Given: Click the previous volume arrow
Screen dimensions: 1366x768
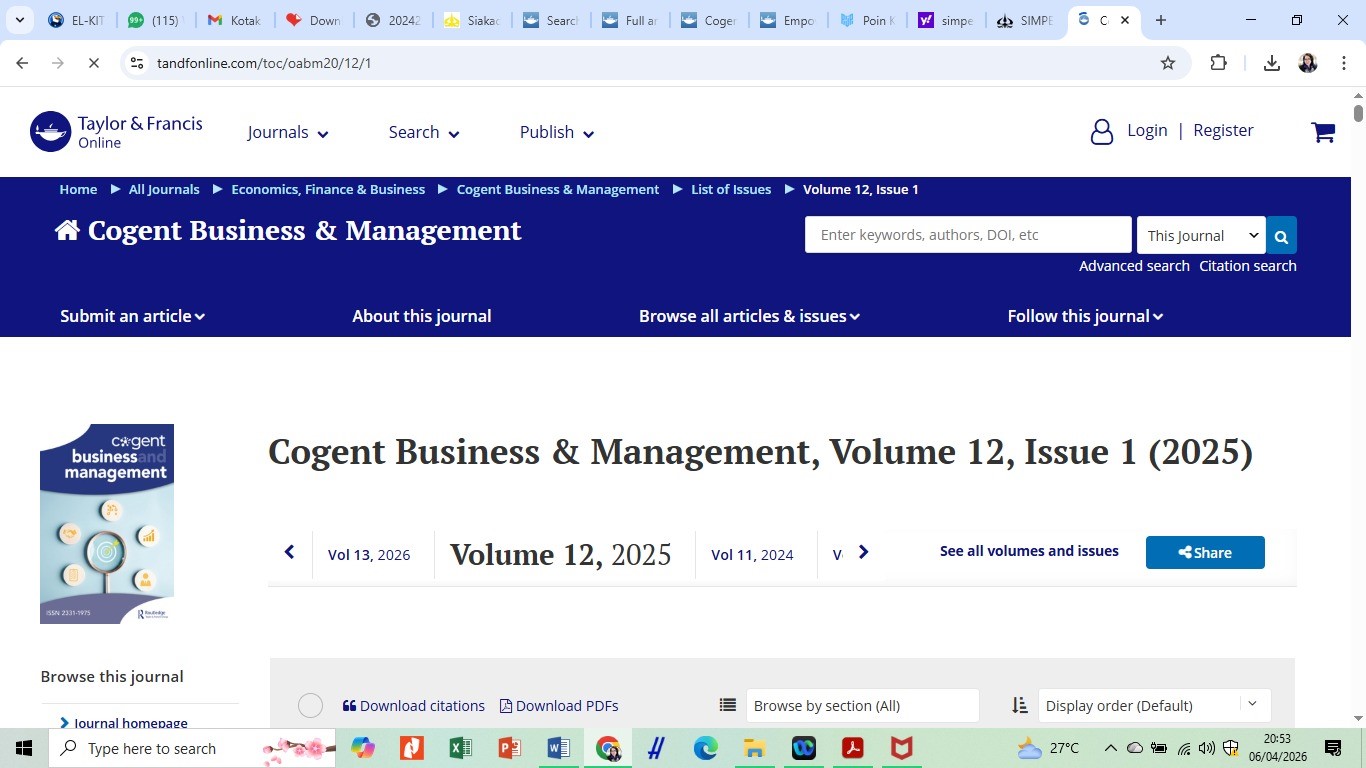Looking at the screenshot, I should [290, 552].
